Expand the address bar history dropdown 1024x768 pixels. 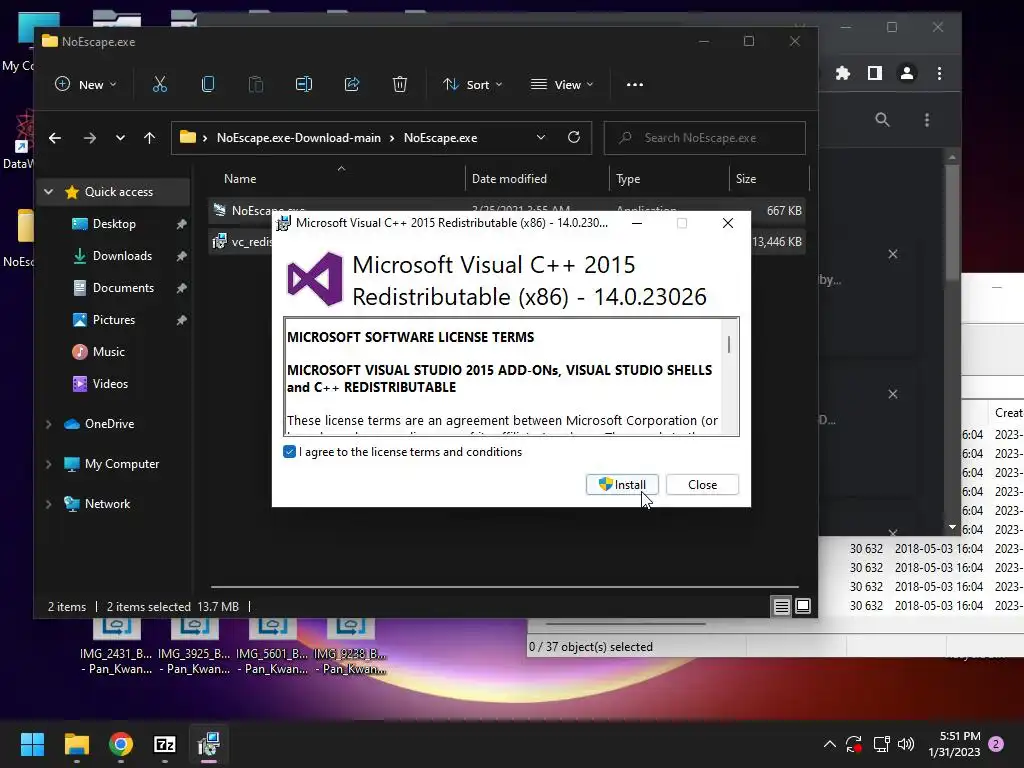(x=541, y=137)
